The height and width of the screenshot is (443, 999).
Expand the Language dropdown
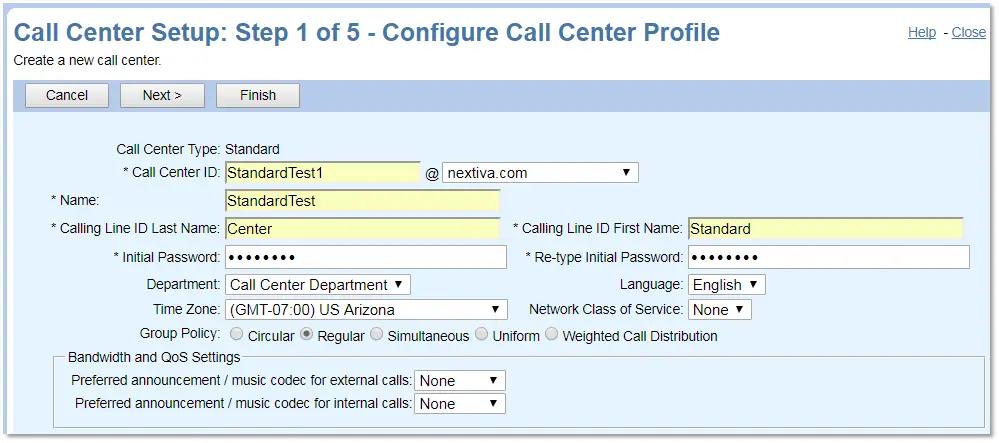pos(727,285)
